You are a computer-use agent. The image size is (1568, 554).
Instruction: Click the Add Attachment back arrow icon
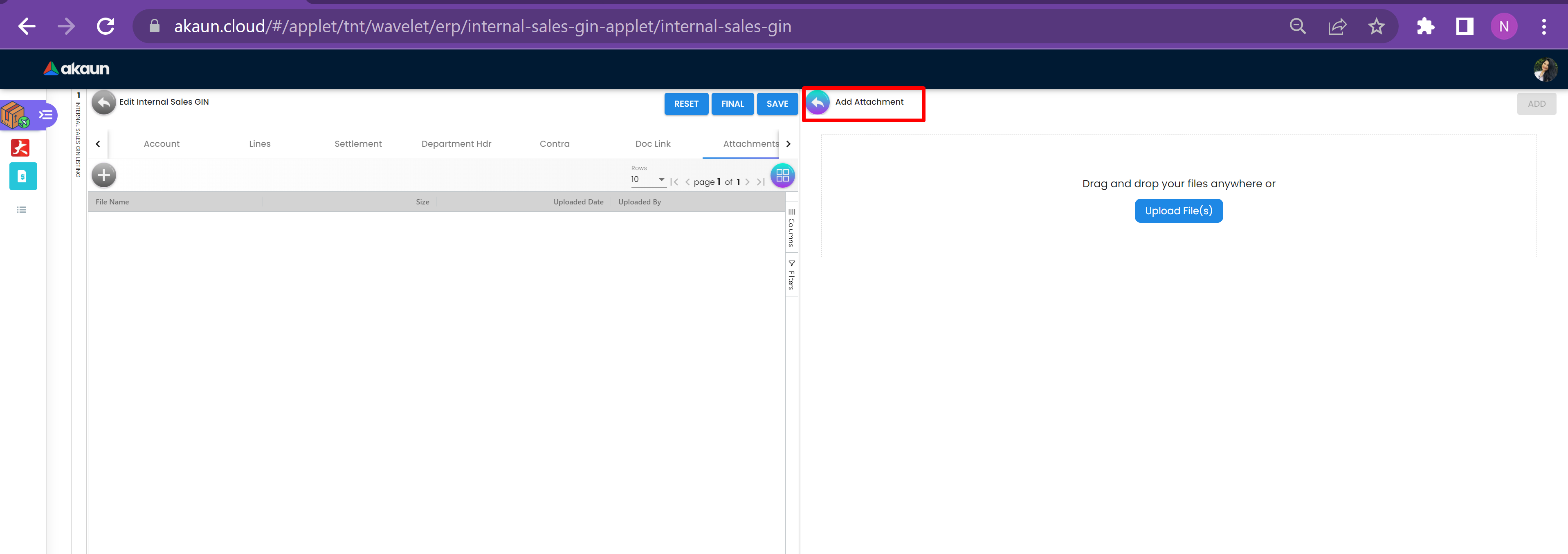point(818,102)
